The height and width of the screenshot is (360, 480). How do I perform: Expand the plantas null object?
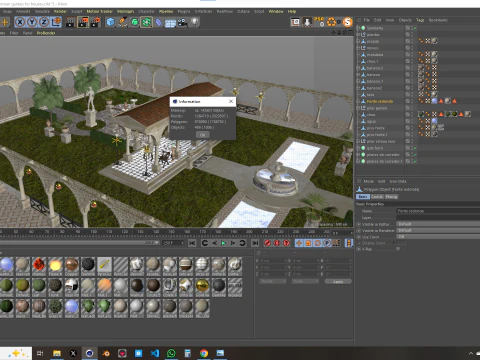[x=358, y=35]
